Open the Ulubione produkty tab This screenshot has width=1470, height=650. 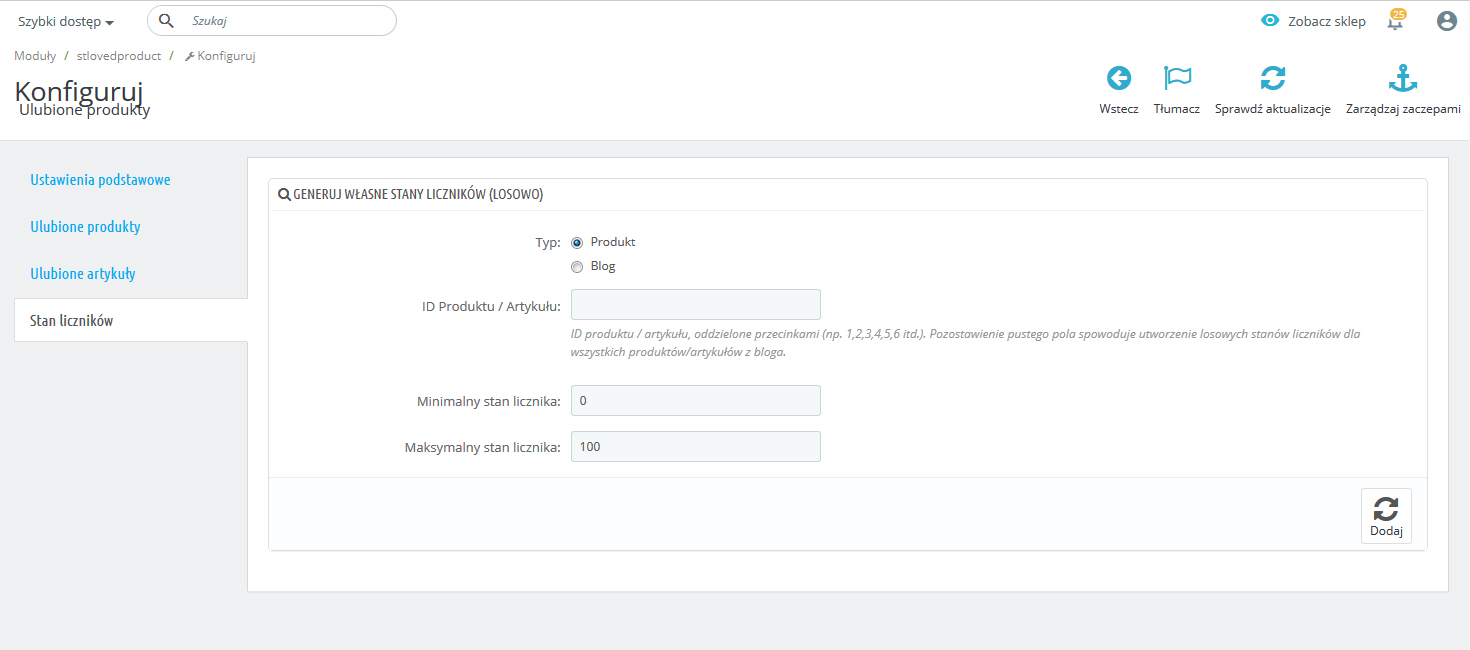[85, 227]
